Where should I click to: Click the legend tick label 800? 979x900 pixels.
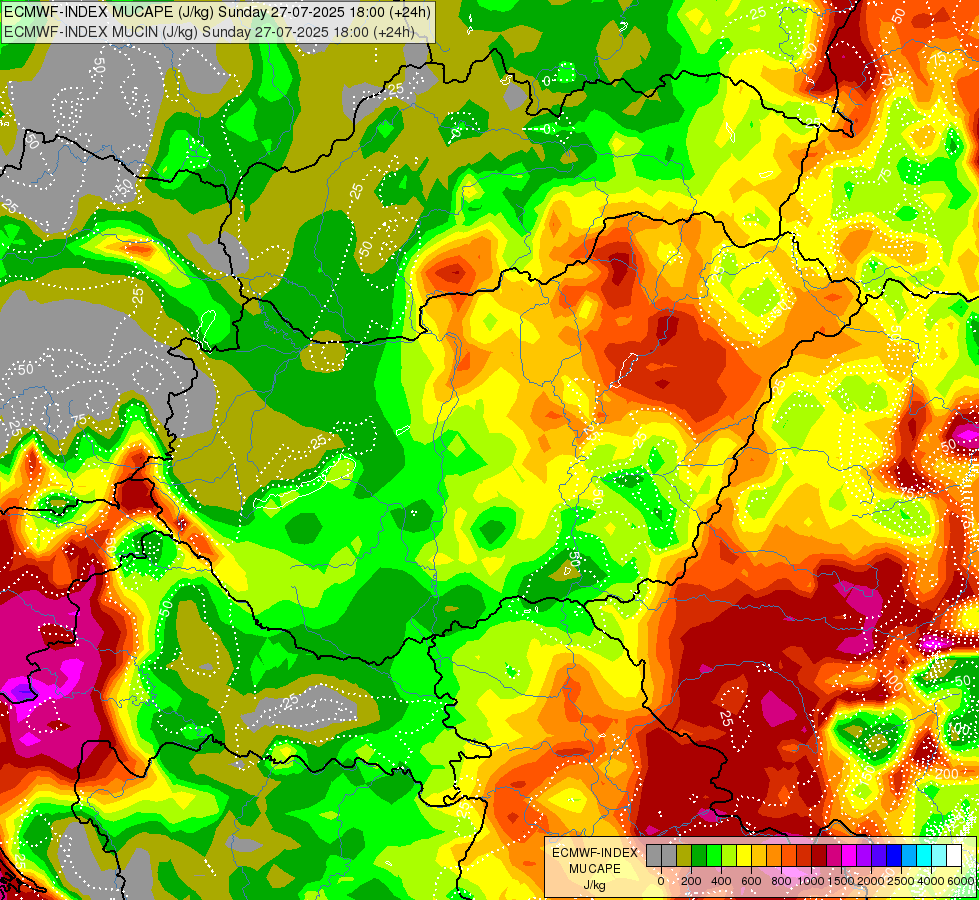[781, 881]
